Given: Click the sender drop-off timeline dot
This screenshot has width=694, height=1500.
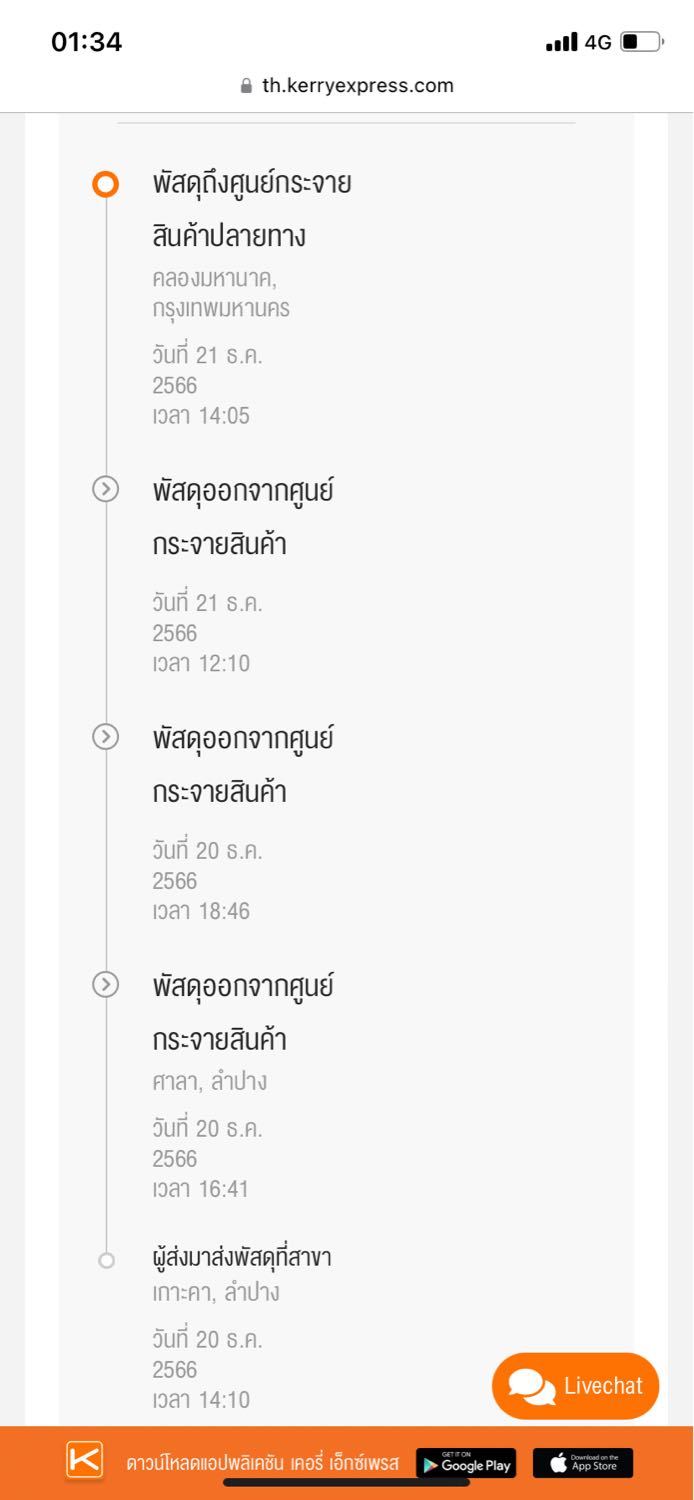Looking at the screenshot, I should click(107, 1260).
